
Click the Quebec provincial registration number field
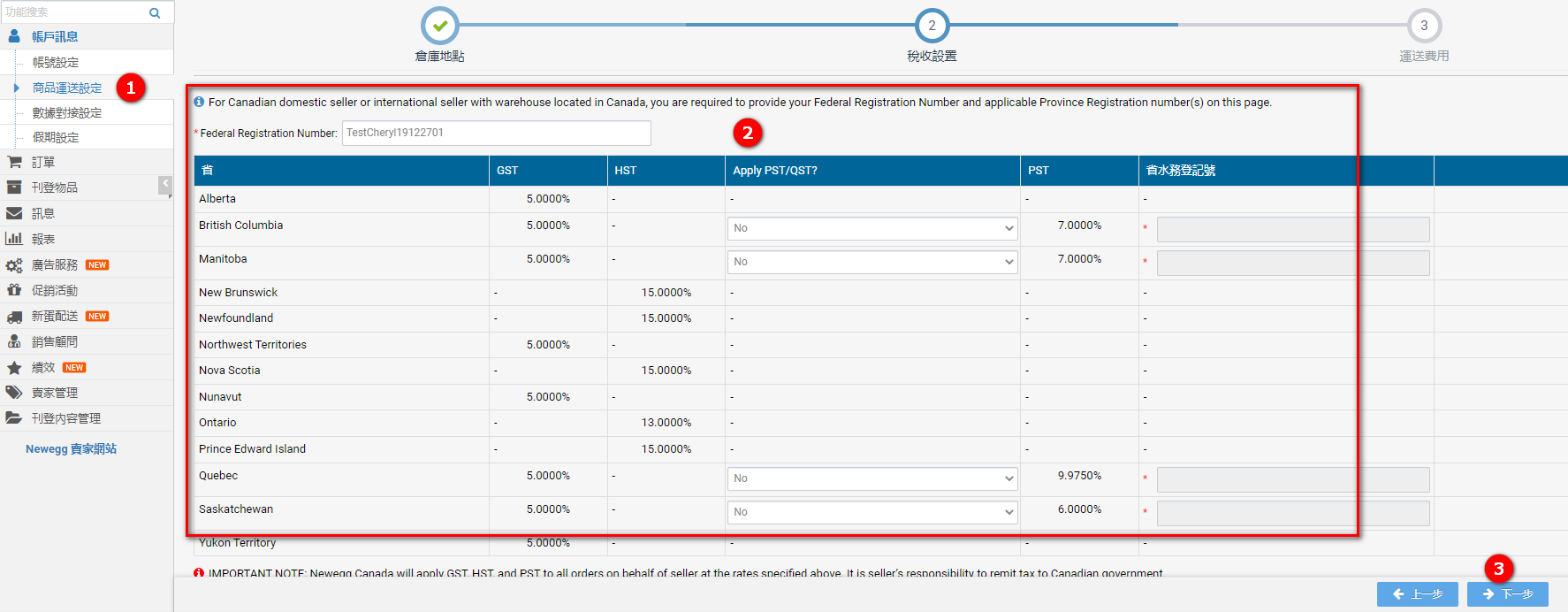(x=1293, y=479)
